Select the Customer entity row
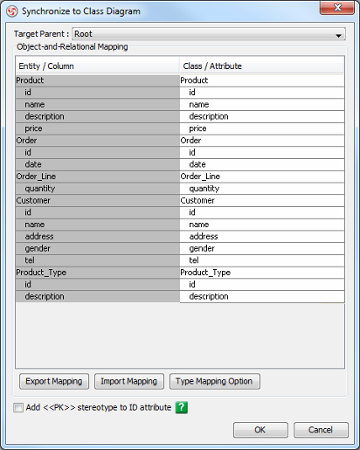 [x=98, y=201]
